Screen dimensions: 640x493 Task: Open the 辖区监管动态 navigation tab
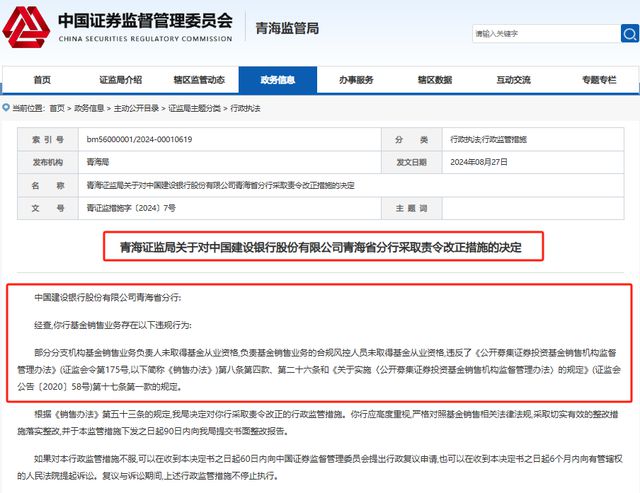(x=199, y=80)
